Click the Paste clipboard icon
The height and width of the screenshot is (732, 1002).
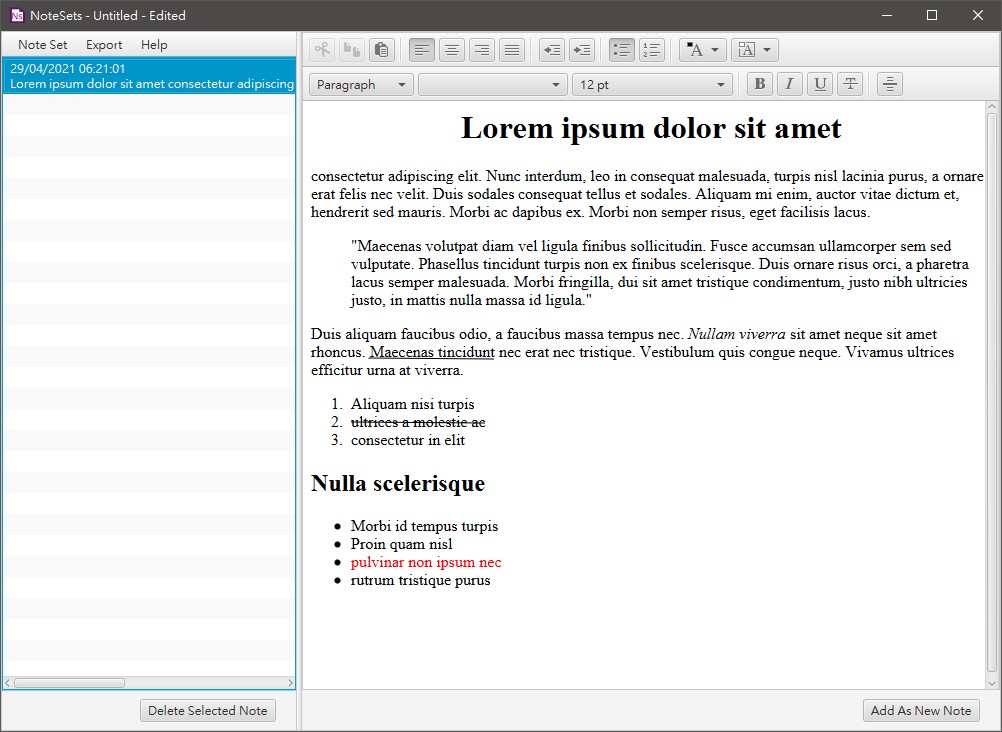tap(380, 50)
